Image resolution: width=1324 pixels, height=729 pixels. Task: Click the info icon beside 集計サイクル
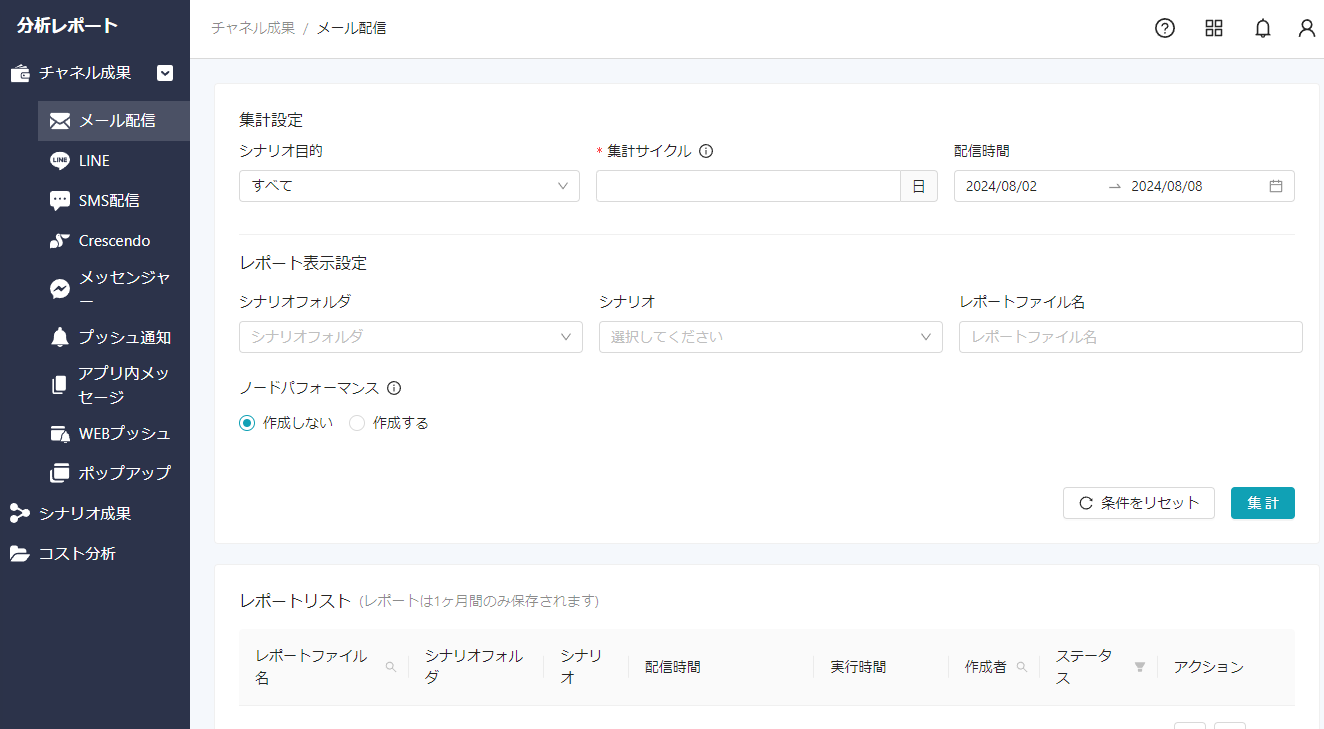tap(706, 150)
